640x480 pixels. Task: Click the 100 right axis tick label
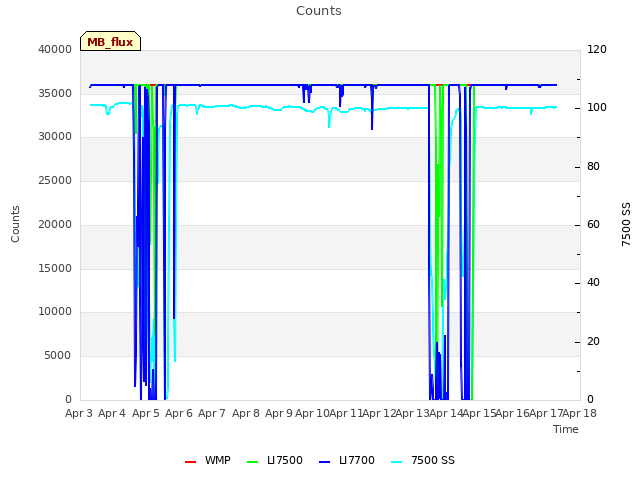click(597, 108)
